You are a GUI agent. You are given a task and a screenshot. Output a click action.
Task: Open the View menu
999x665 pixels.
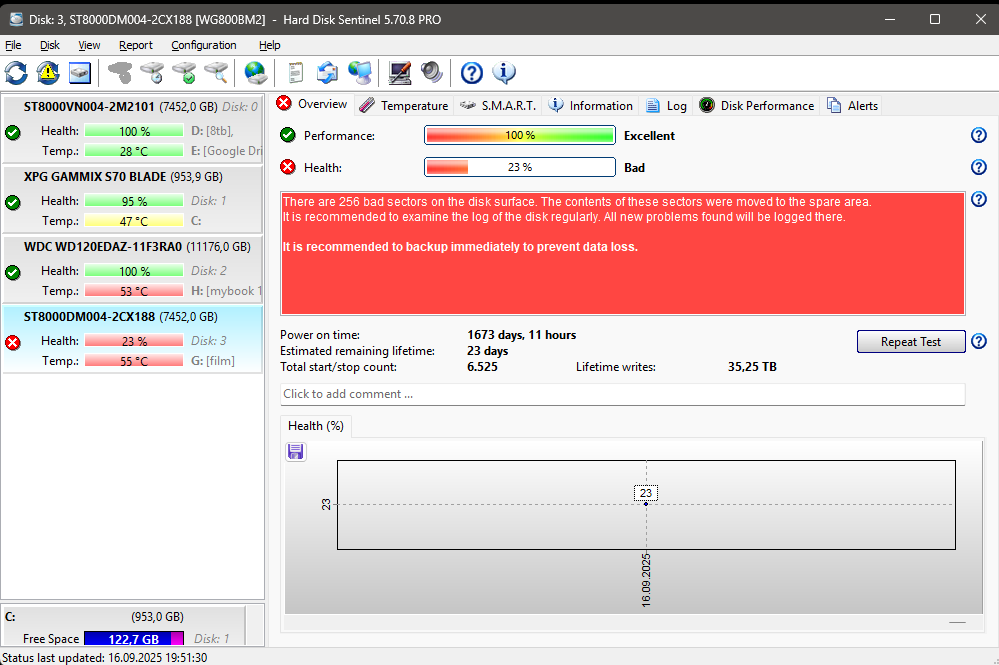(x=89, y=45)
